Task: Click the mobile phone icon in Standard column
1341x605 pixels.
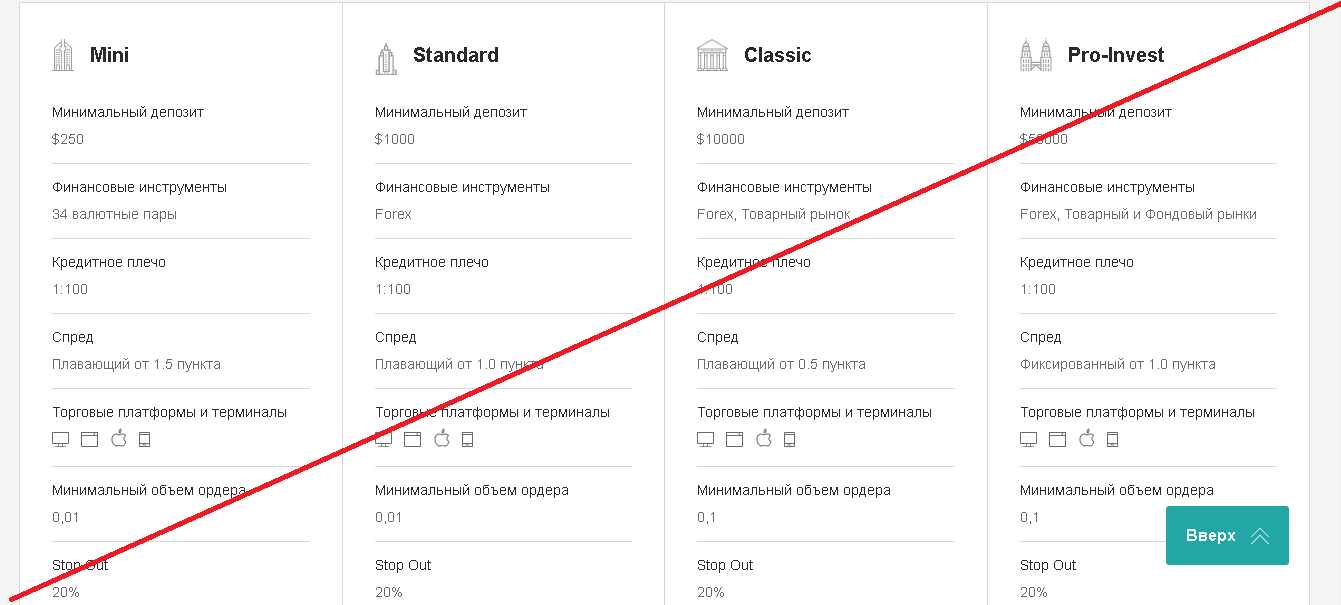Action: tap(467, 439)
